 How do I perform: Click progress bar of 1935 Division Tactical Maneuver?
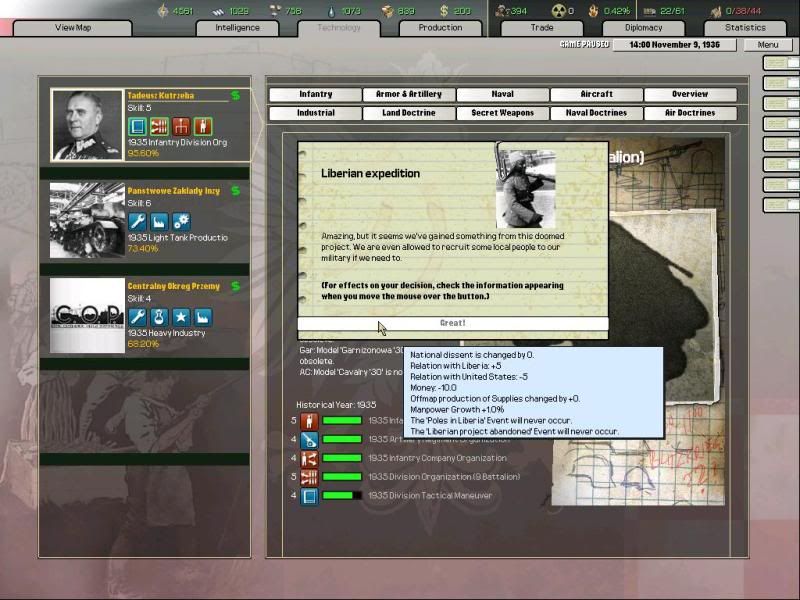coord(342,496)
